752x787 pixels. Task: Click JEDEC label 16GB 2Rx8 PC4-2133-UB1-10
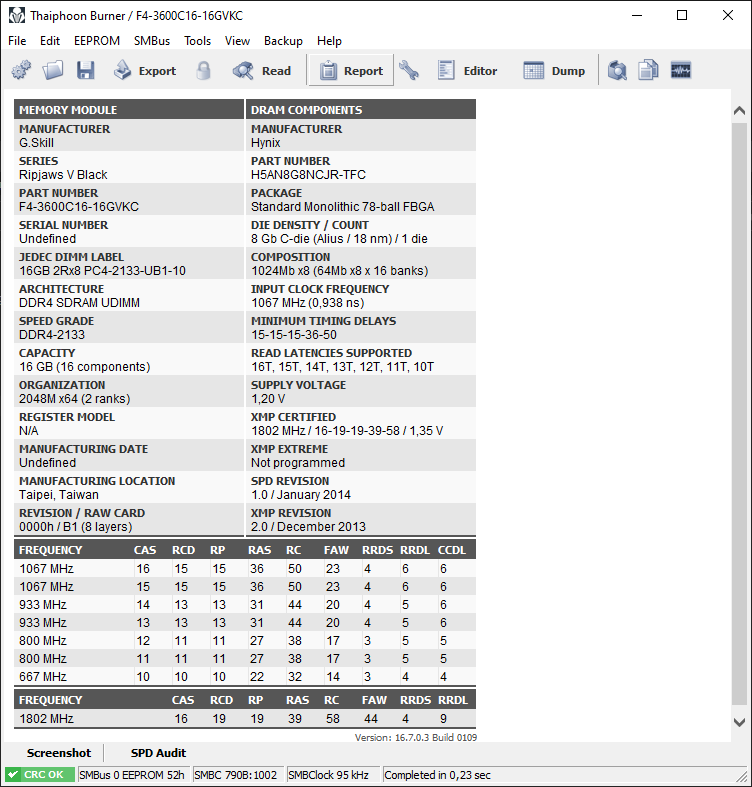coord(102,271)
